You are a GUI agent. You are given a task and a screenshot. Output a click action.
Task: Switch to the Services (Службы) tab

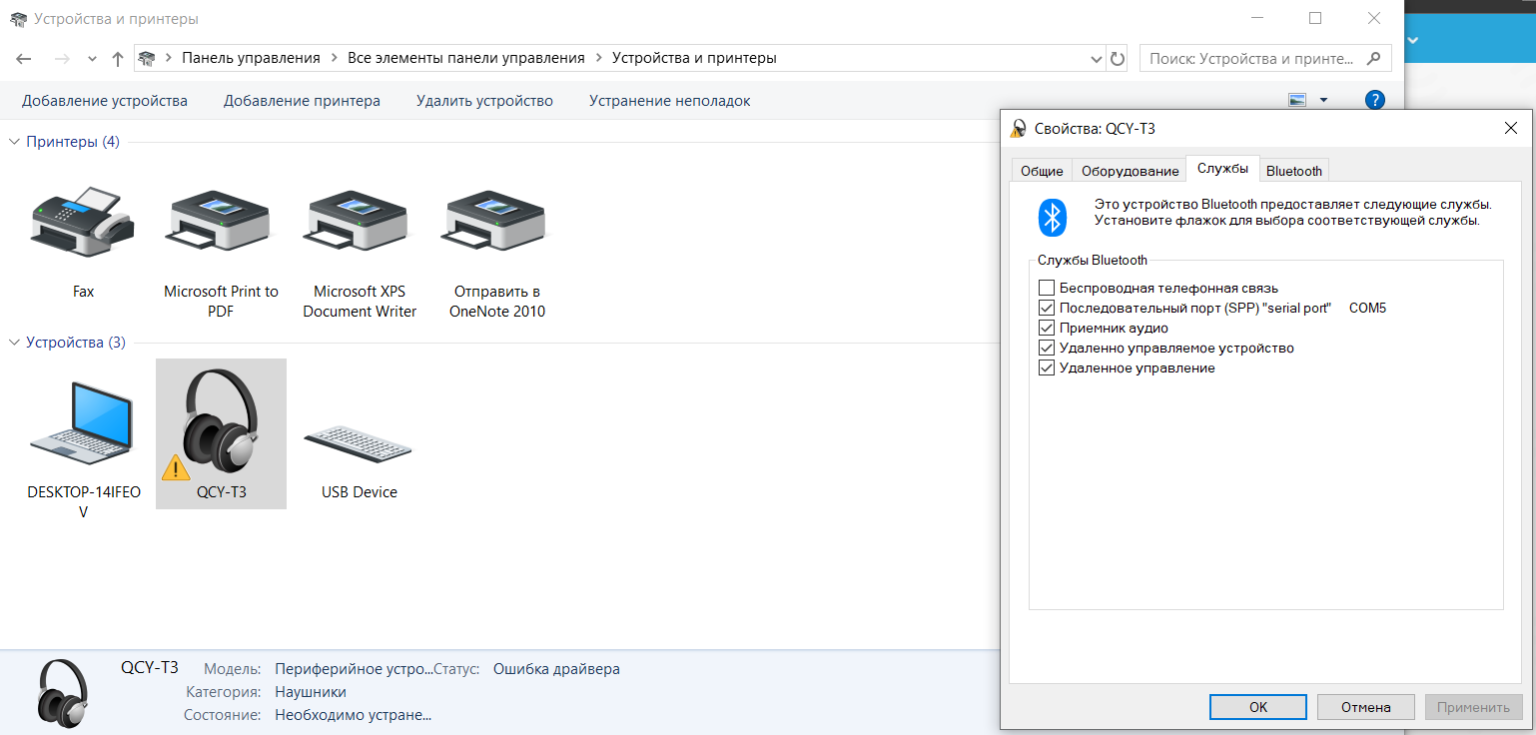click(x=1222, y=169)
